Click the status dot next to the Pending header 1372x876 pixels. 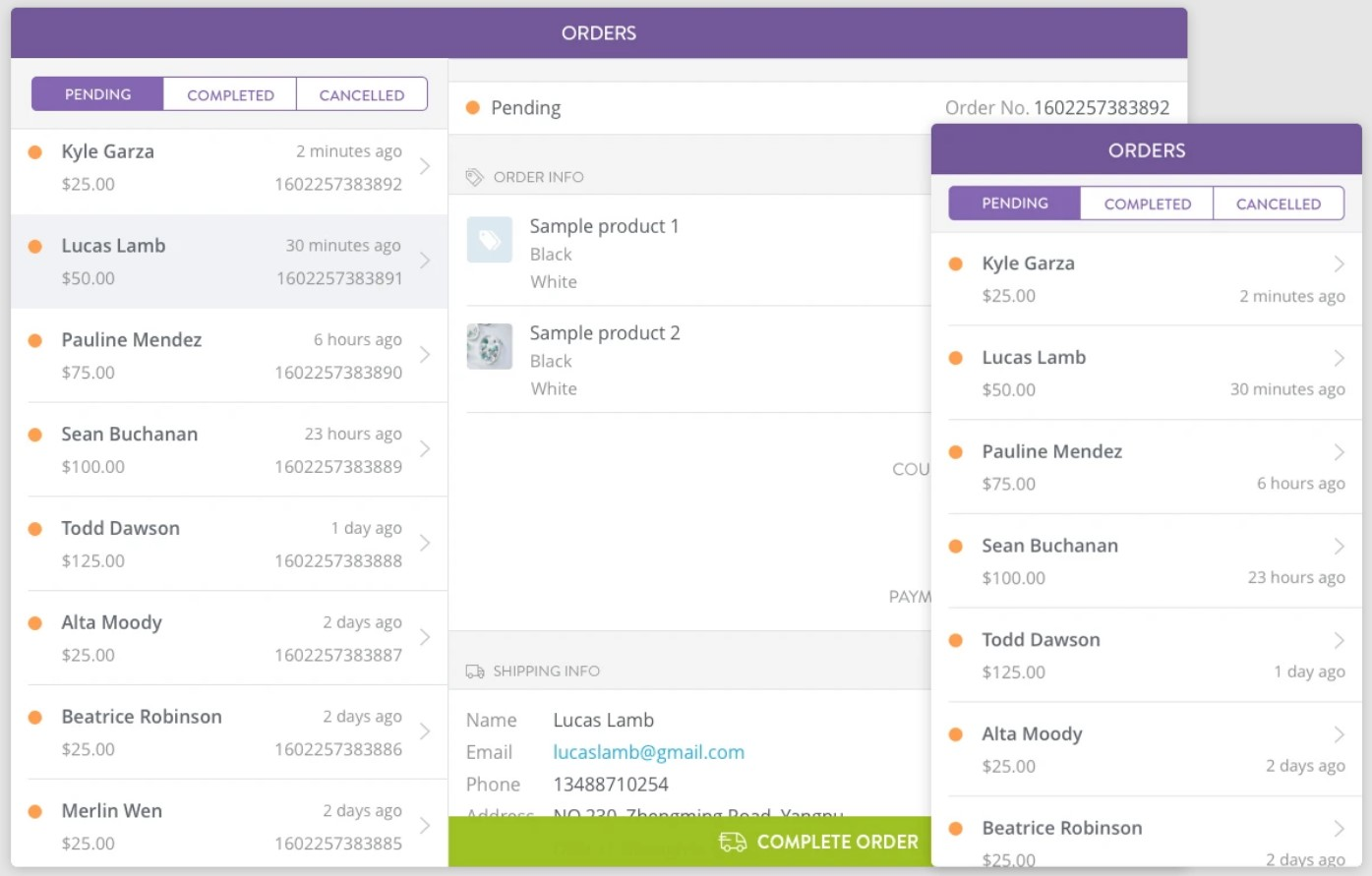(473, 108)
